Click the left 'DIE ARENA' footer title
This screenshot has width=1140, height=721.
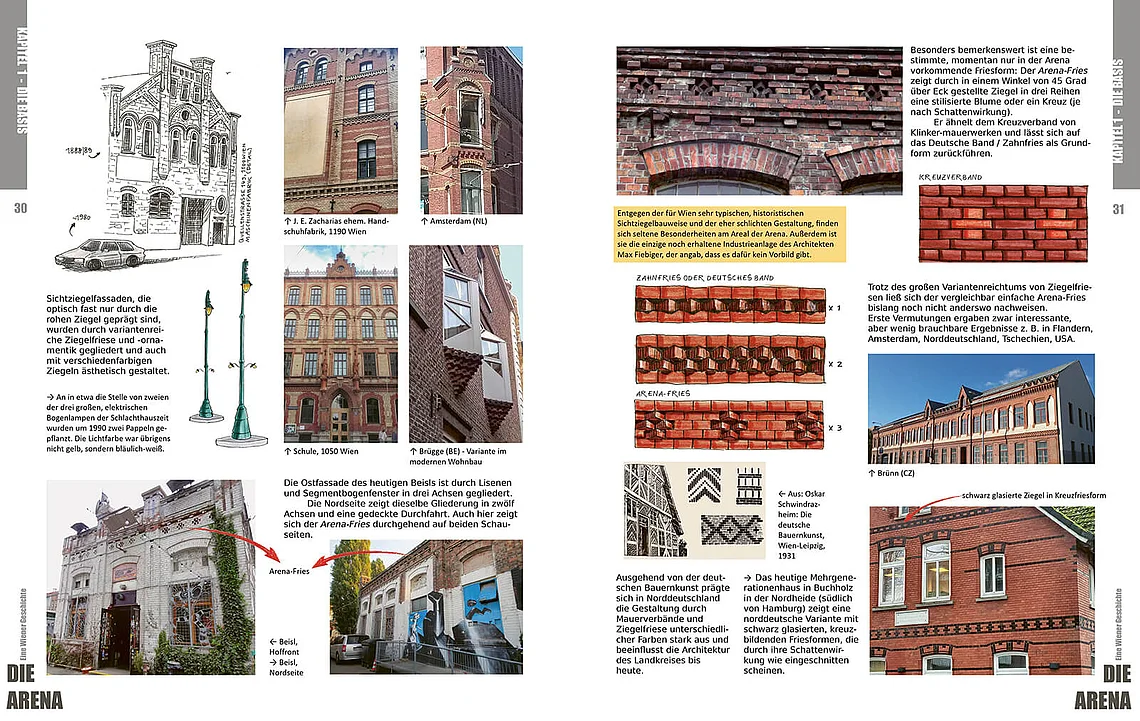coord(34,687)
